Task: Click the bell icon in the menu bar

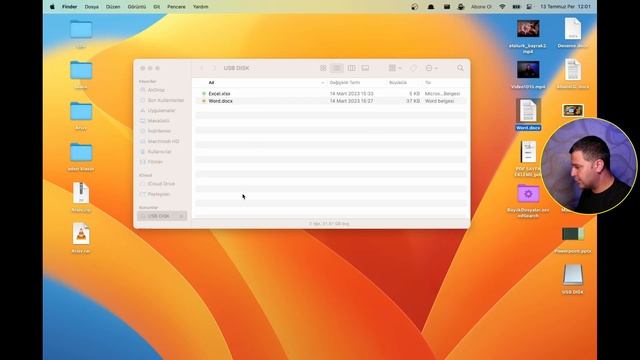Action: (431, 7)
